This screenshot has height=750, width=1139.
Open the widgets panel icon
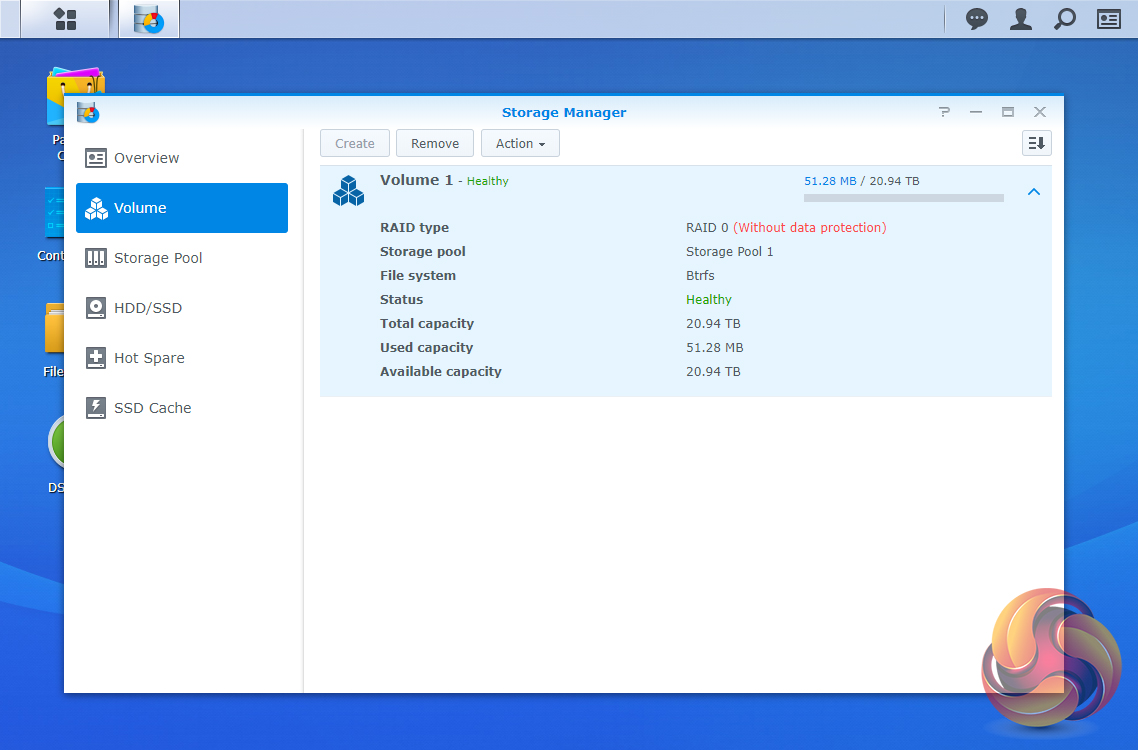tap(1109, 19)
